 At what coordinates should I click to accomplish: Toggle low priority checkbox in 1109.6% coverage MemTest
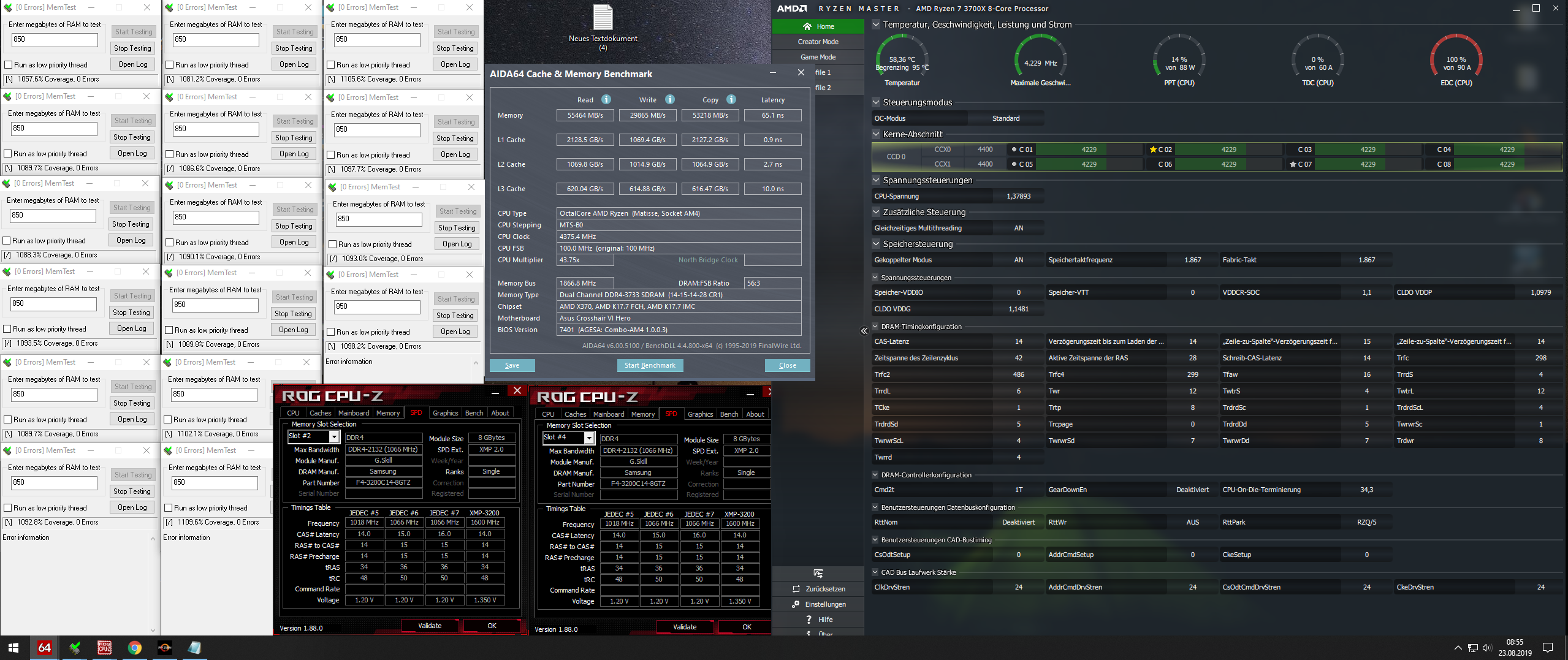coord(168,508)
